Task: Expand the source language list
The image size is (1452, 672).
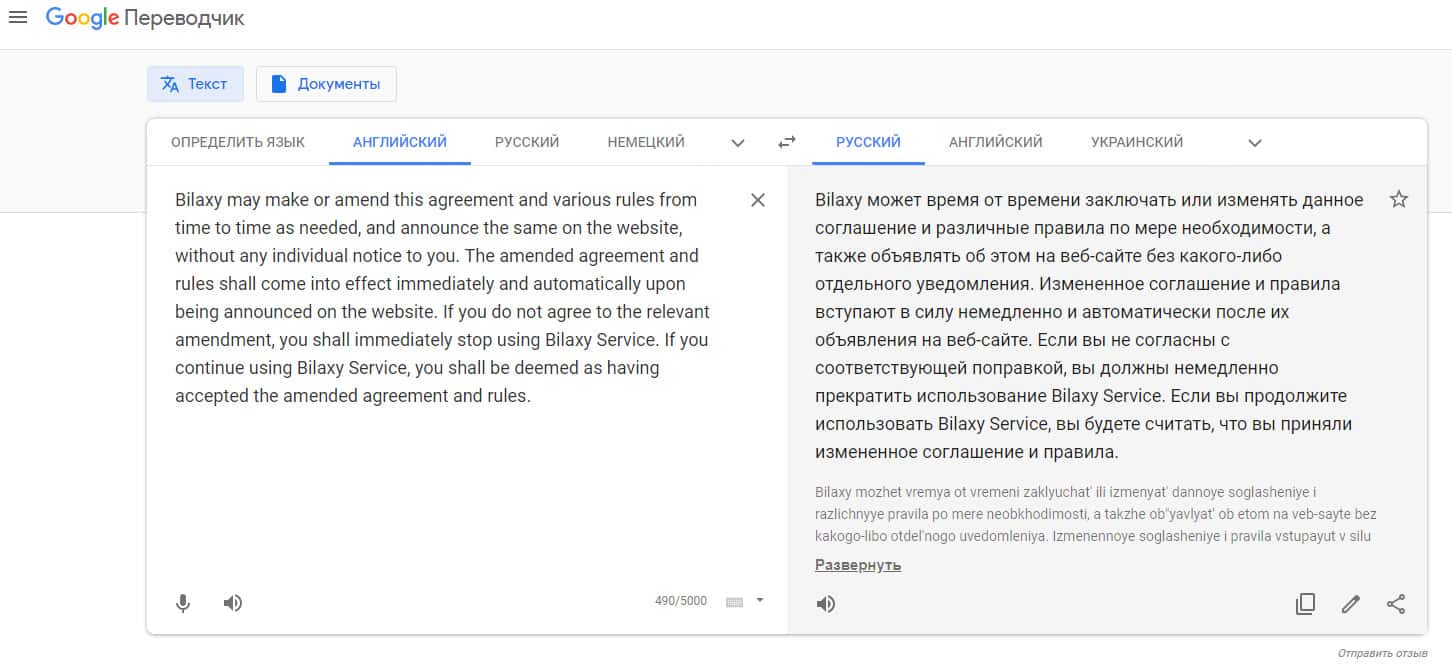Action: tap(738, 143)
